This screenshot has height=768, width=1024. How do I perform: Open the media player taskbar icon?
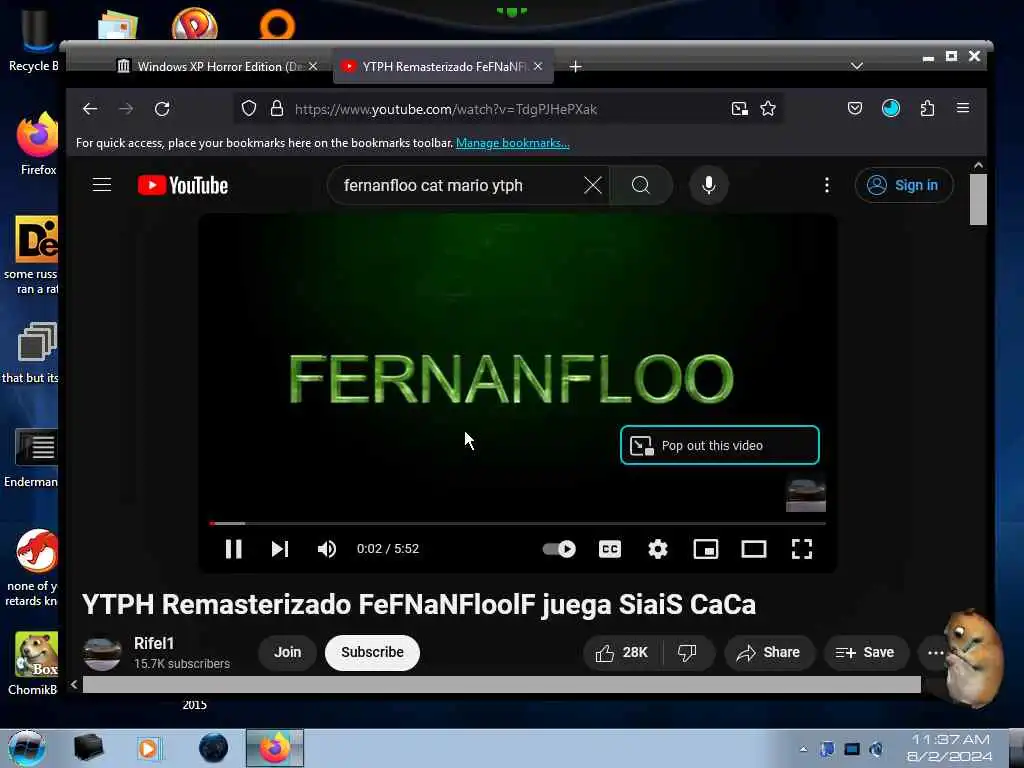click(148, 748)
